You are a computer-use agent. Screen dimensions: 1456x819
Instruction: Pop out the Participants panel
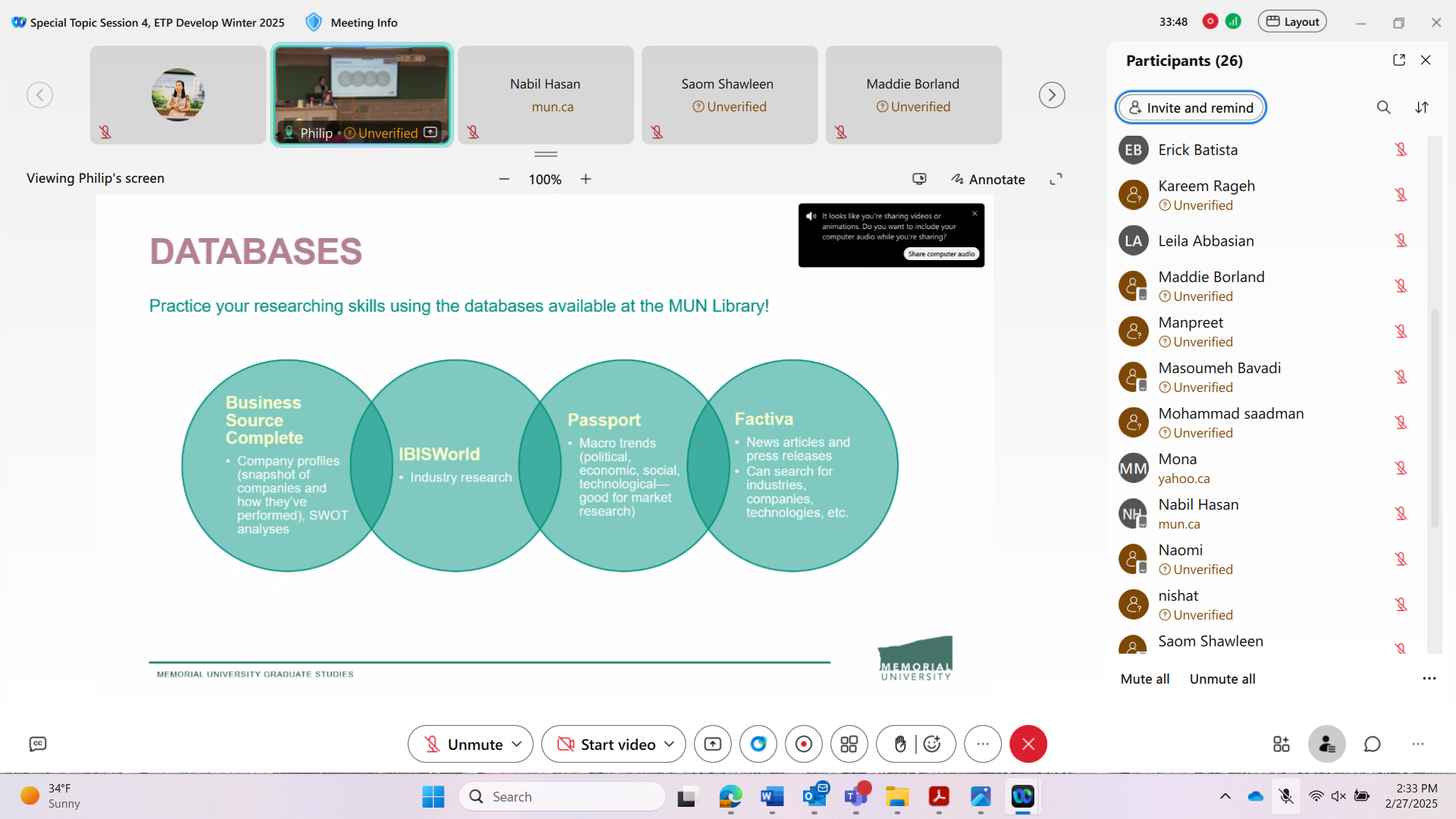(1399, 60)
